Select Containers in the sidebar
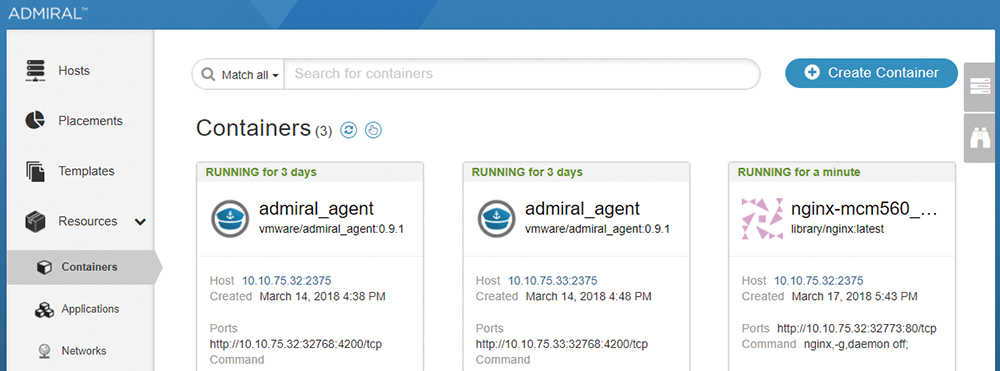 pyautogui.click(x=89, y=267)
